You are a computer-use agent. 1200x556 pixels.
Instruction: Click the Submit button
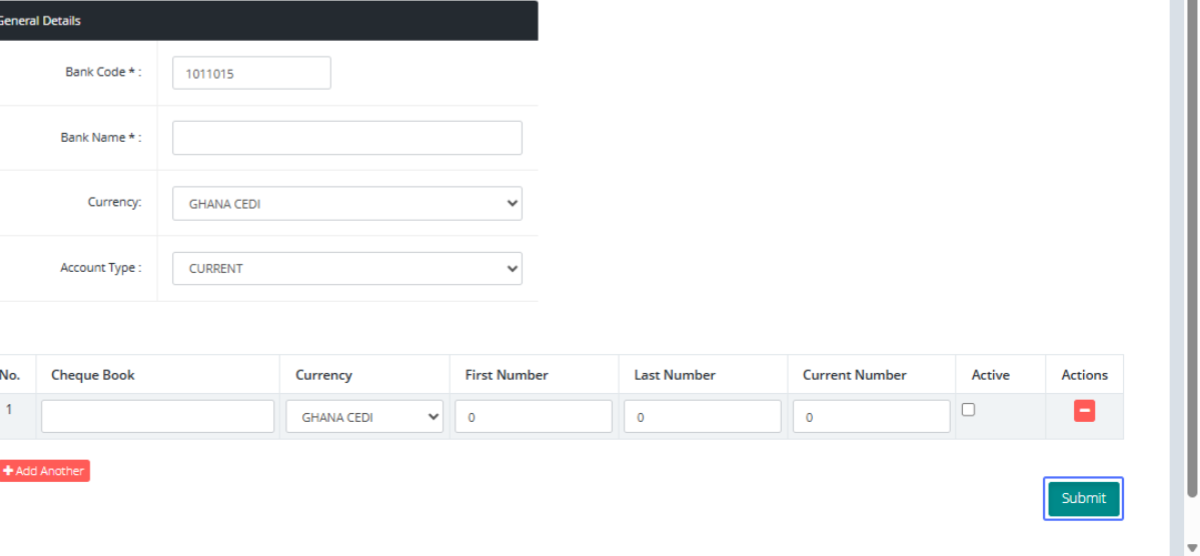click(x=1083, y=498)
